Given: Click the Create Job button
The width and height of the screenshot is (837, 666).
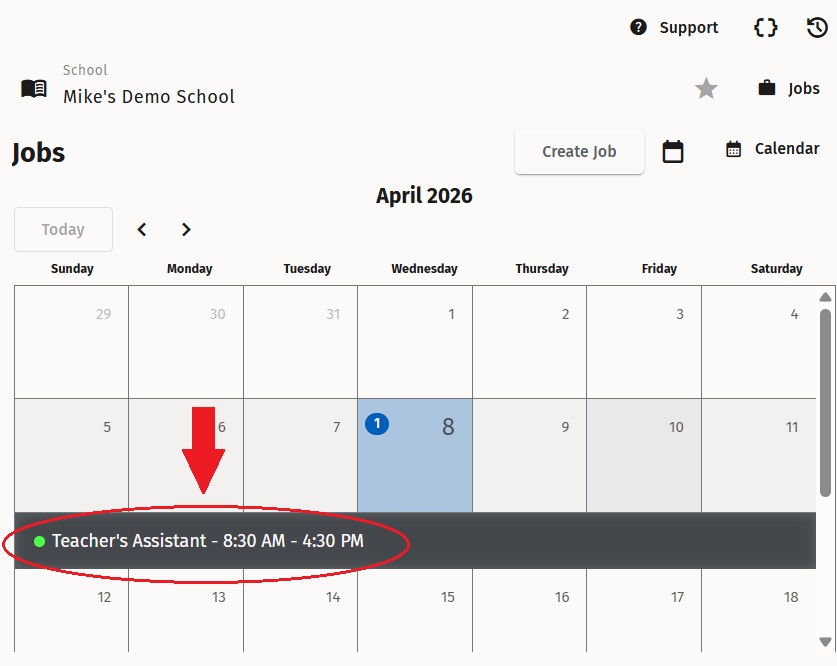Looking at the screenshot, I should [579, 152].
